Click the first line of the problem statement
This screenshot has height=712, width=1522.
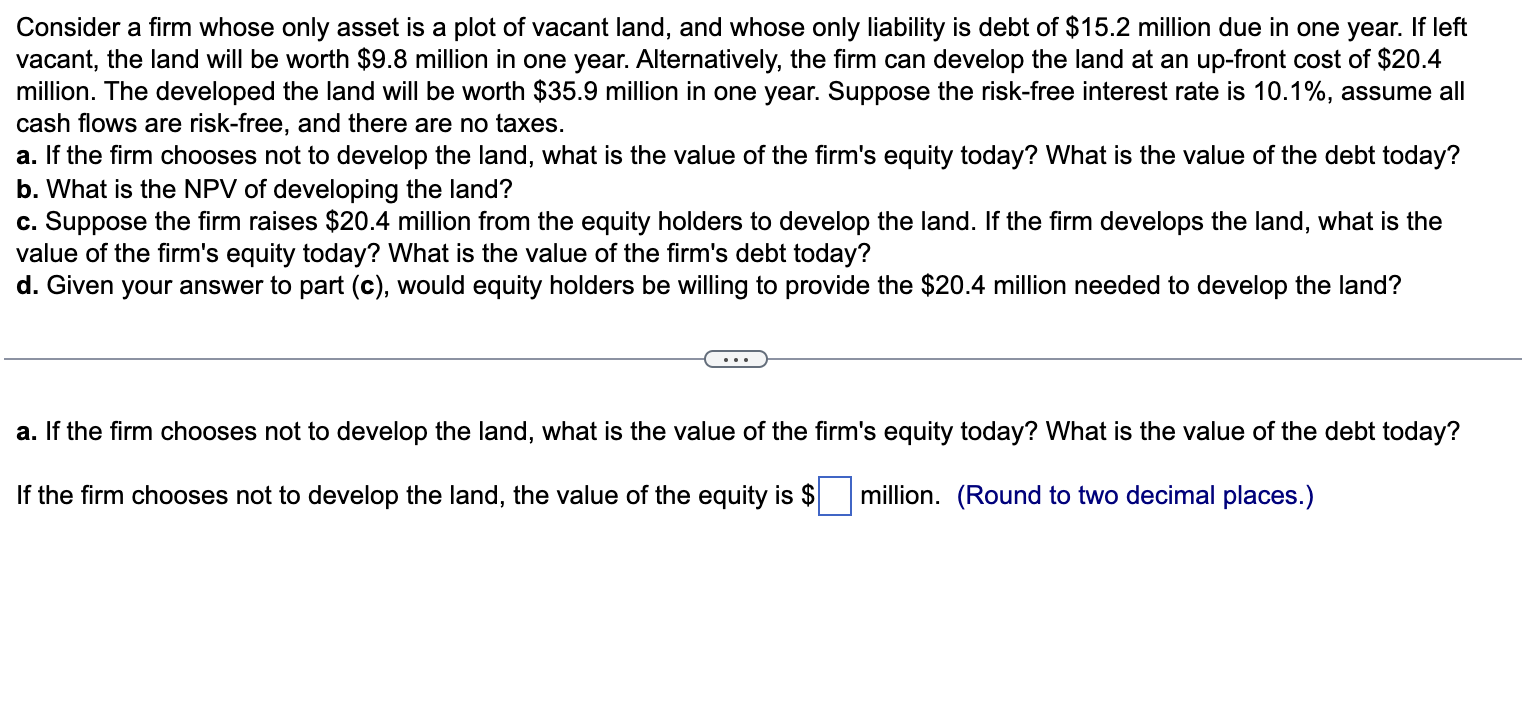600,27
